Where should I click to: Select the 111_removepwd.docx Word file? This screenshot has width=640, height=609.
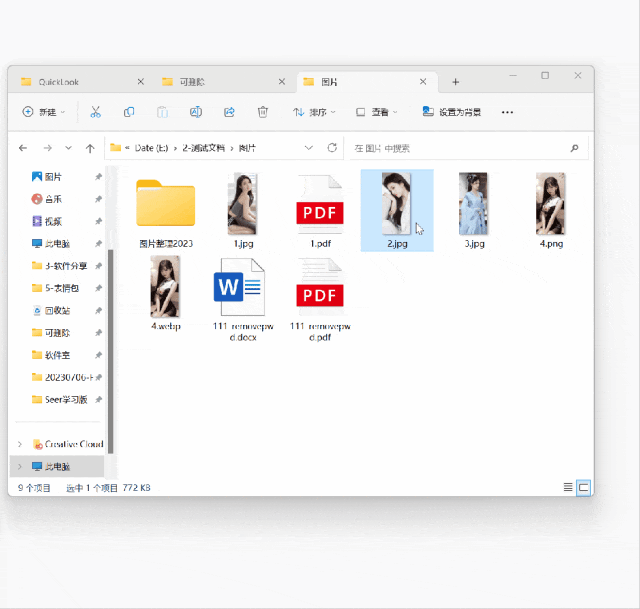pyautogui.click(x=240, y=299)
